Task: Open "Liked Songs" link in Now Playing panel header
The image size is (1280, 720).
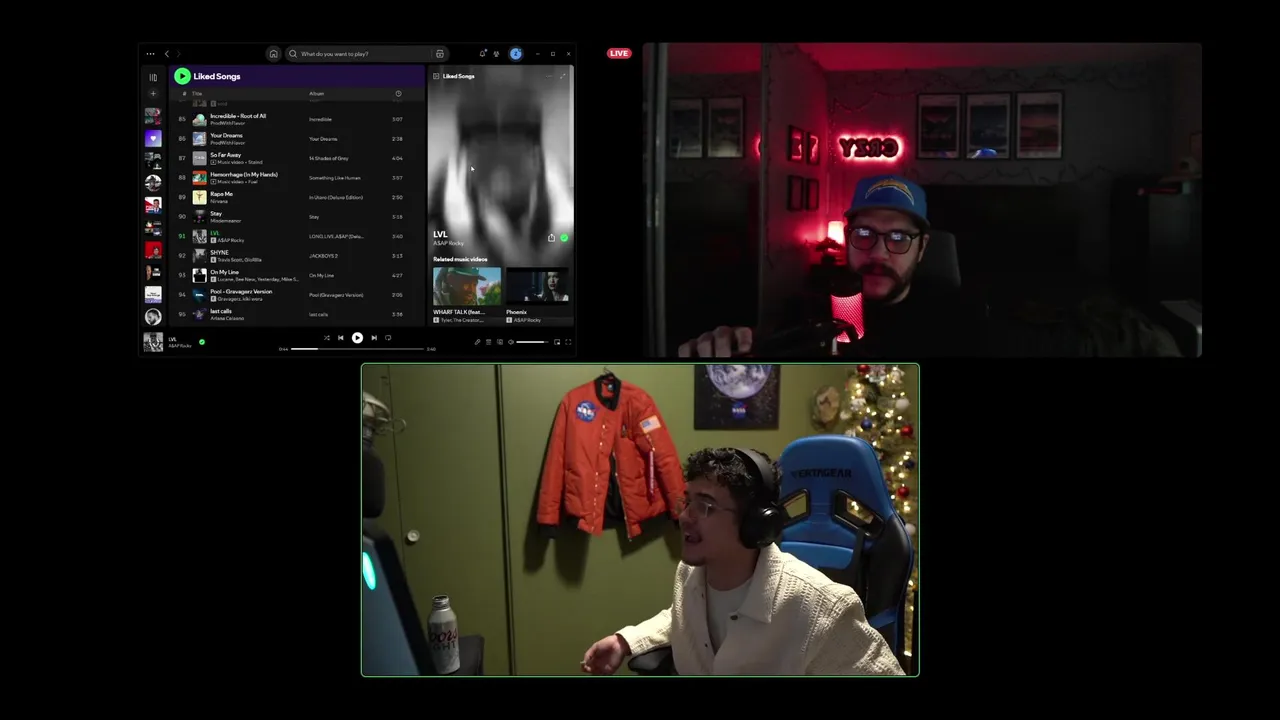Action: click(458, 76)
